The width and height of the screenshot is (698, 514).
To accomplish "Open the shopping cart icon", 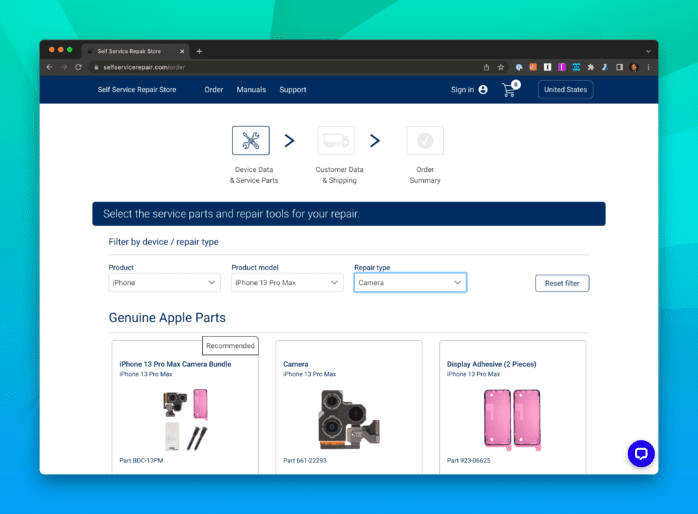I will [x=510, y=90].
